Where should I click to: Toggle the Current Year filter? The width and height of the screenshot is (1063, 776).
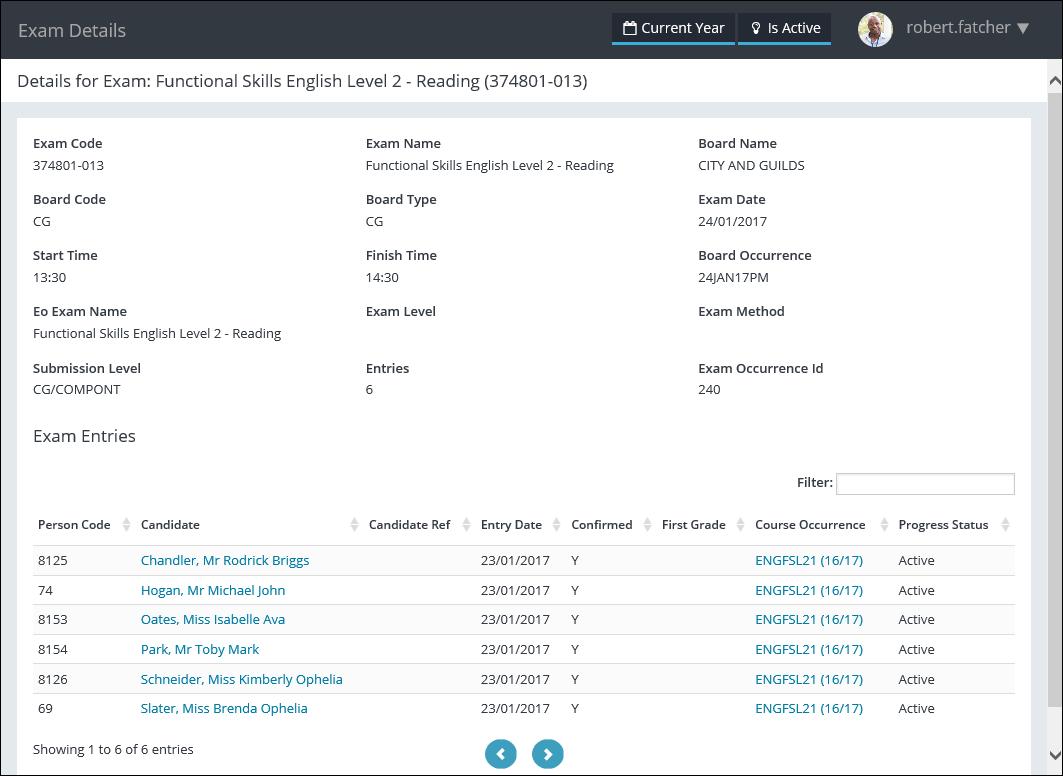point(673,28)
